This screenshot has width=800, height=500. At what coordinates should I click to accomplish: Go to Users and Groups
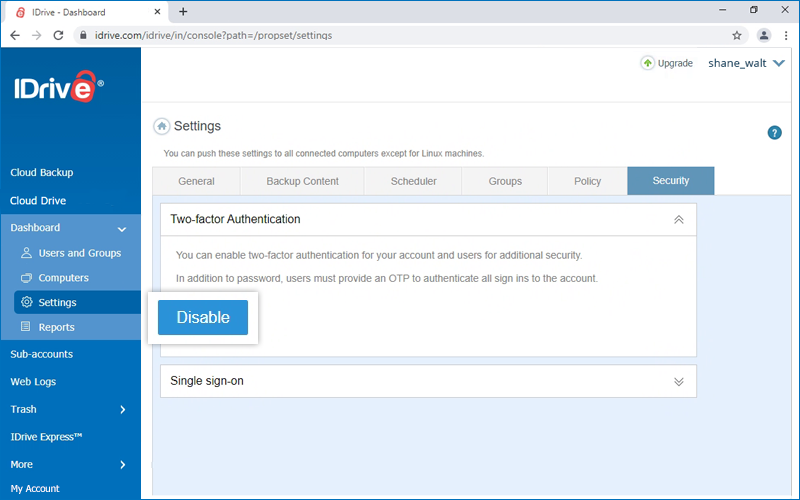pos(80,253)
